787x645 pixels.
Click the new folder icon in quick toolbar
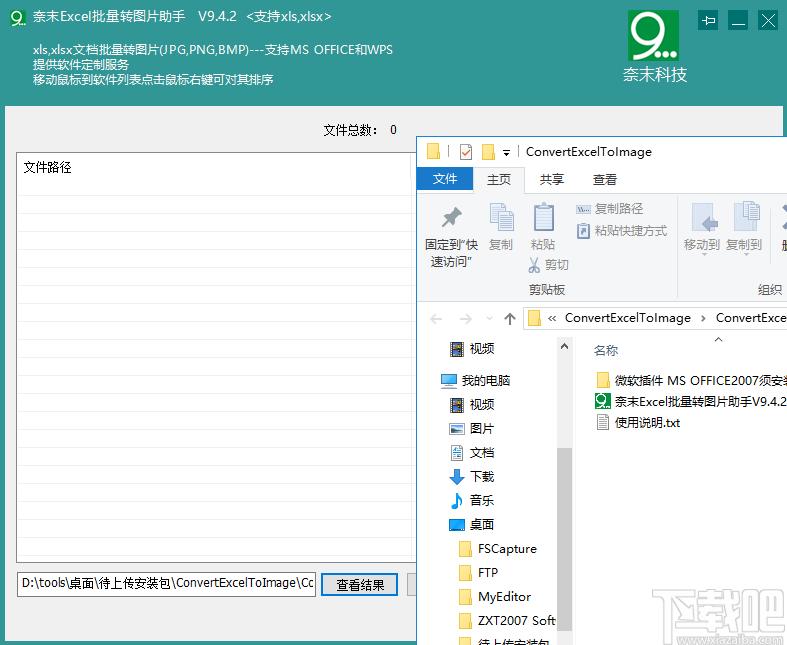coord(488,151)
